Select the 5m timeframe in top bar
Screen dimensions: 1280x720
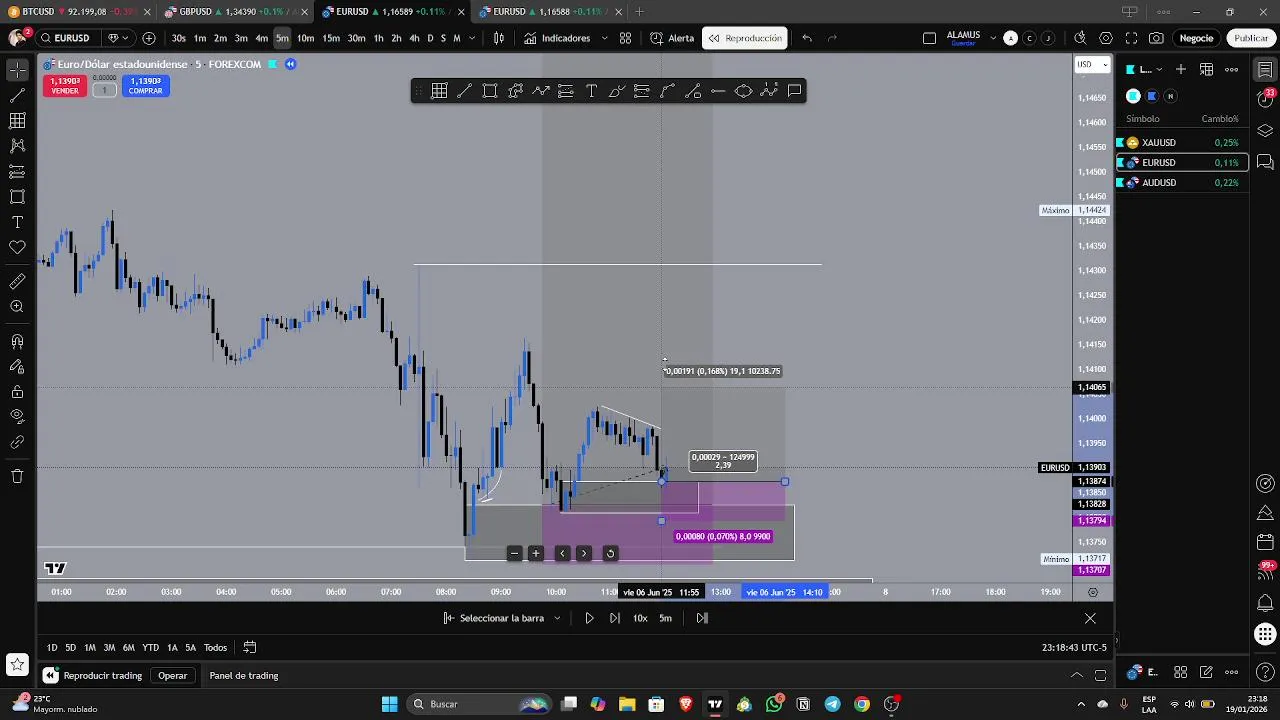pos(282,38)
